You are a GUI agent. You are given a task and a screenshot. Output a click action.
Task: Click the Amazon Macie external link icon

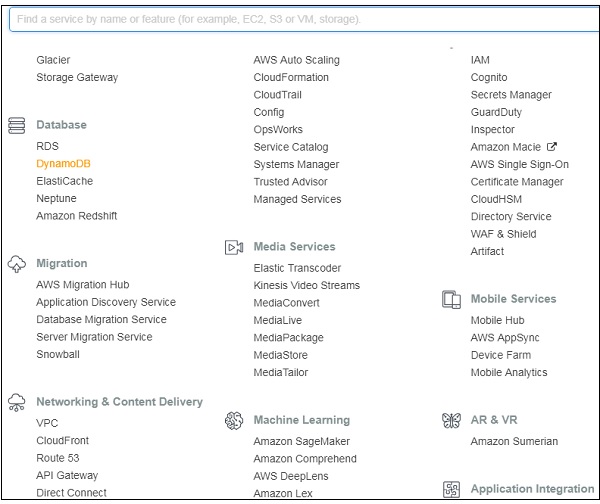click(x=552, y=147)
